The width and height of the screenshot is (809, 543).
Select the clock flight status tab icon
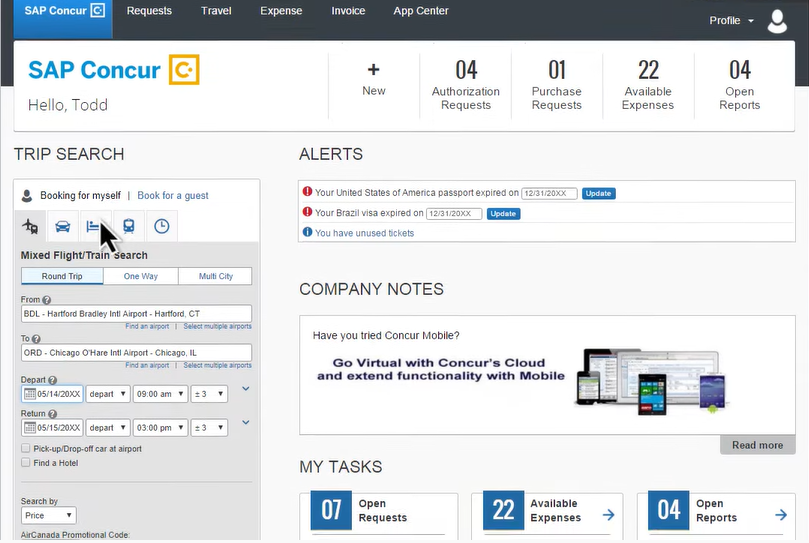pyautogui.click(x=161, y=226)
